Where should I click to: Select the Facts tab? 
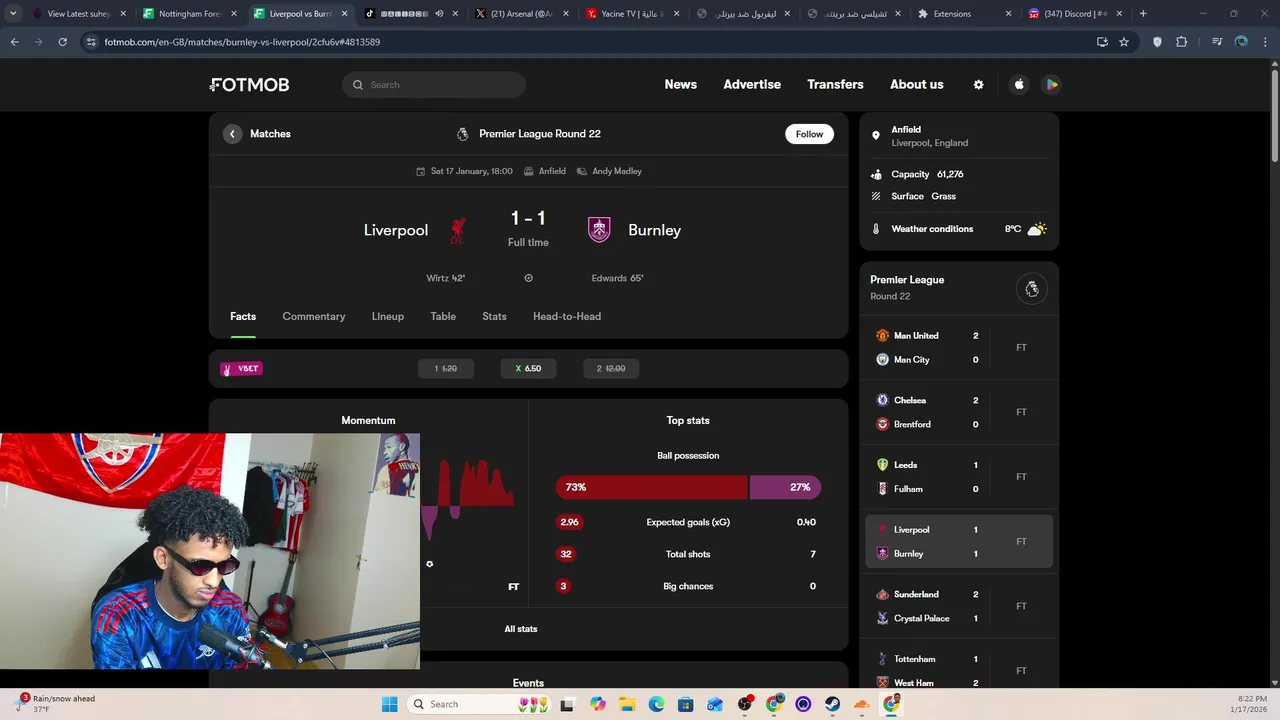(x=243, y=316)
